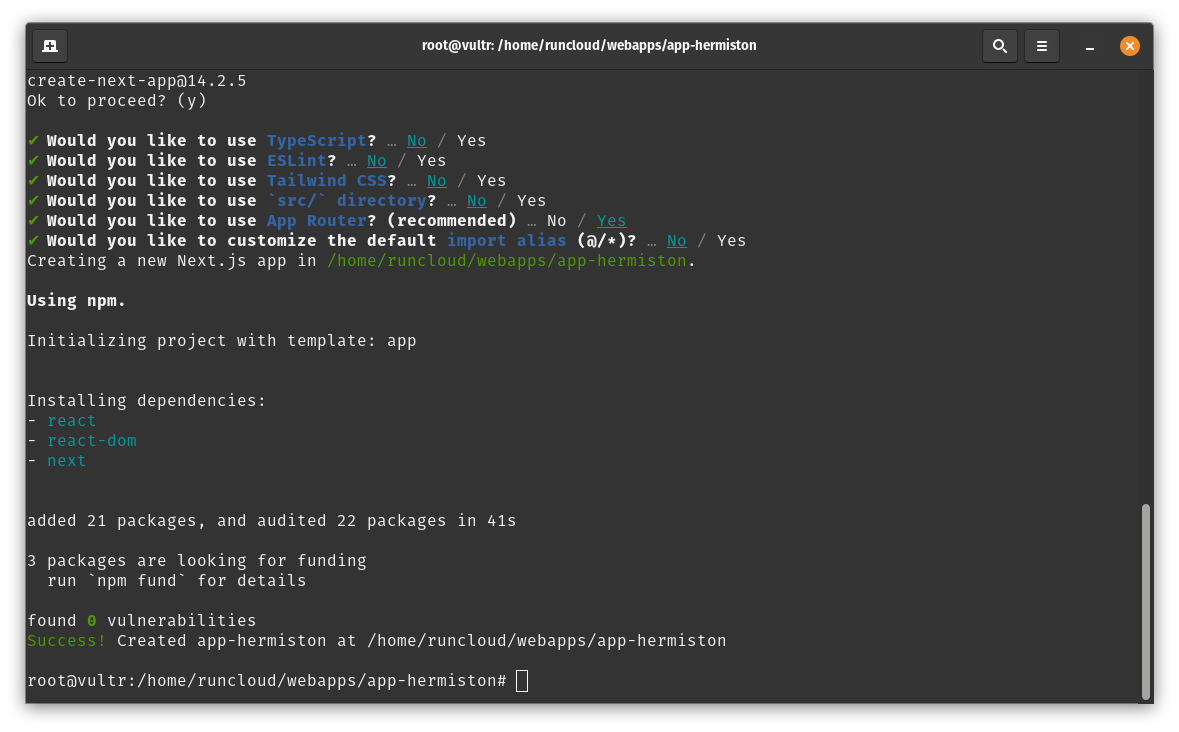Click the underlined No for TypeScript
Screen dimensions: 1179x732
pos(417,141)
